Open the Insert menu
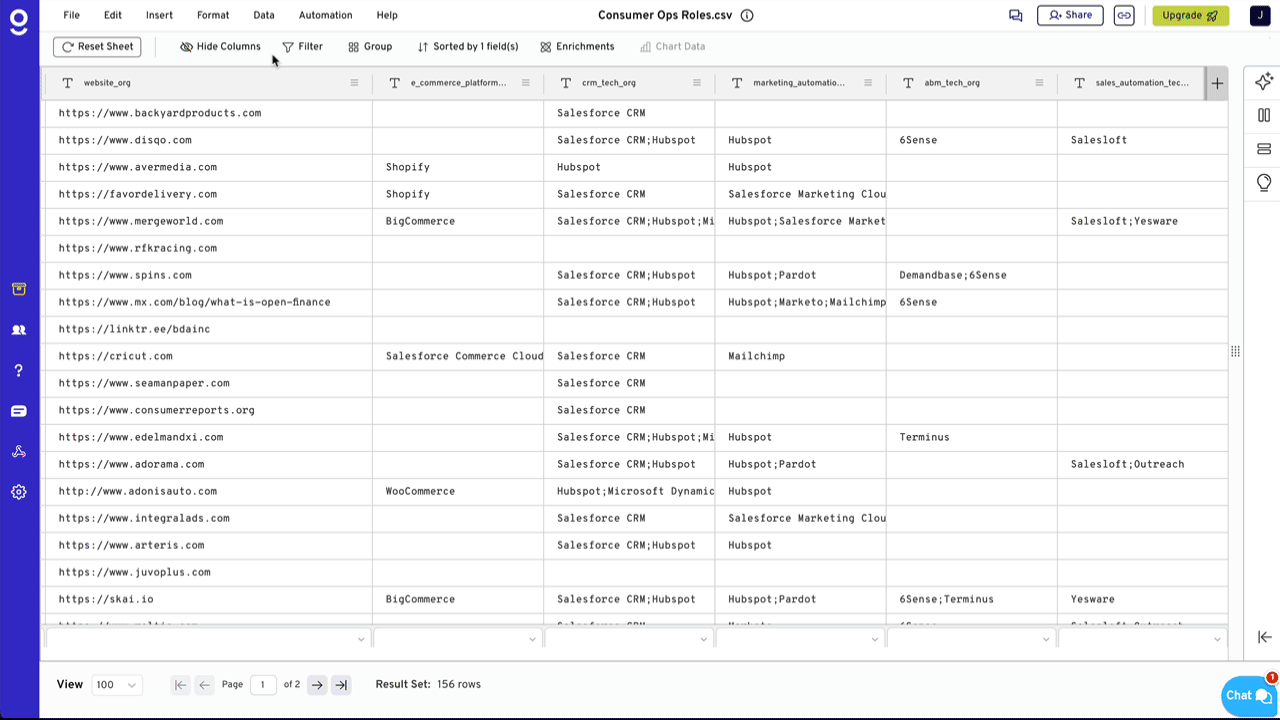This screenshot has width=1280, height=720. click(159, 16)
